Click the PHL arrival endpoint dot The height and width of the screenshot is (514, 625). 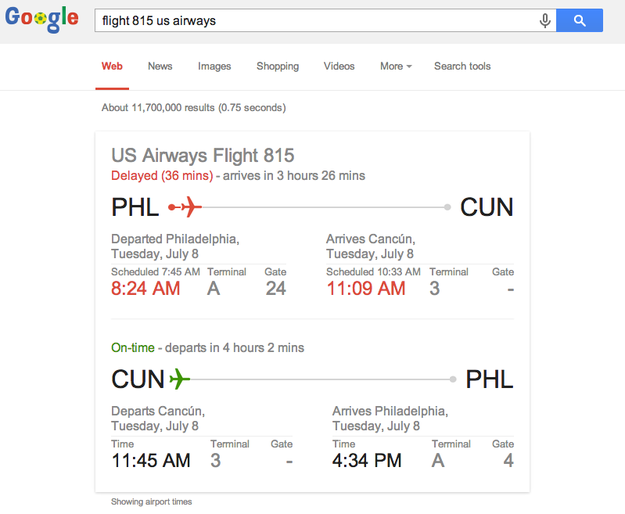point(454,379)
